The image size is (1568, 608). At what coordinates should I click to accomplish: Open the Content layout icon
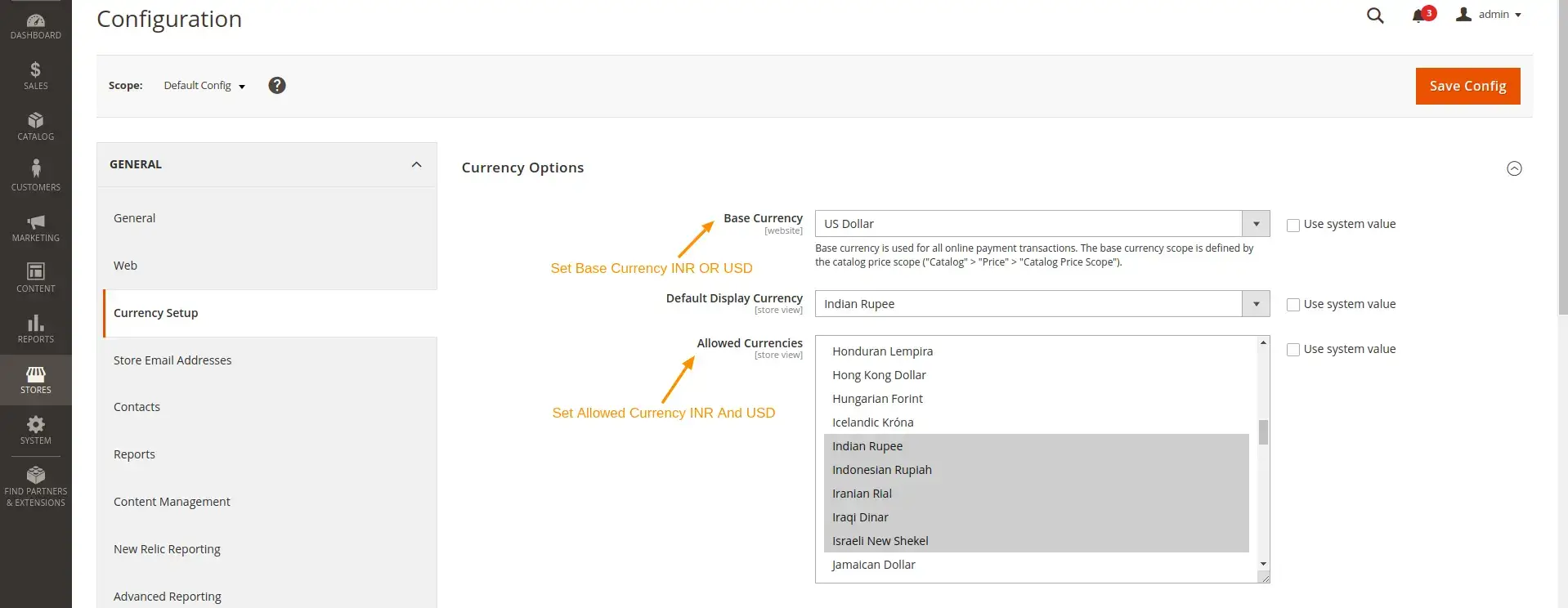35,271
